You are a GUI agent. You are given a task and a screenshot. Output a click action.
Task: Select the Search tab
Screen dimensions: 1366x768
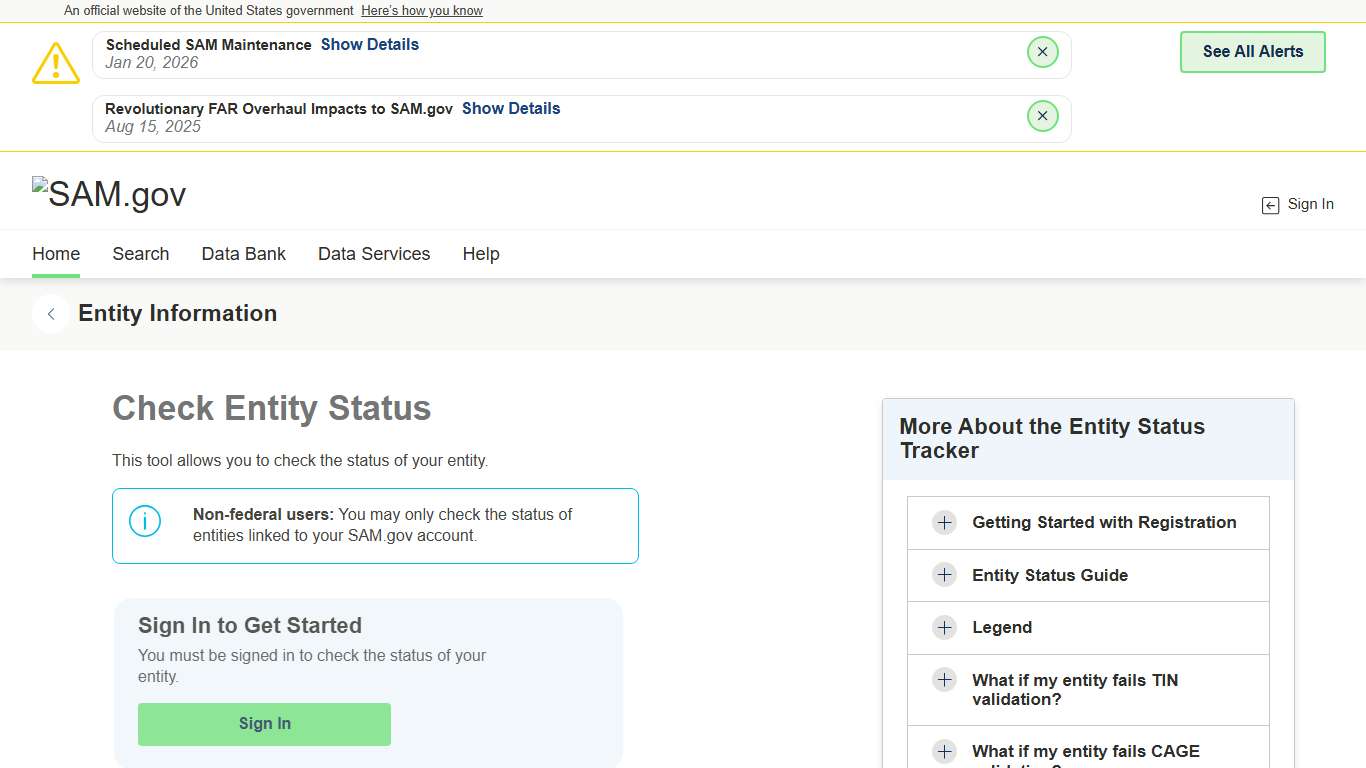tap(140, 254)
